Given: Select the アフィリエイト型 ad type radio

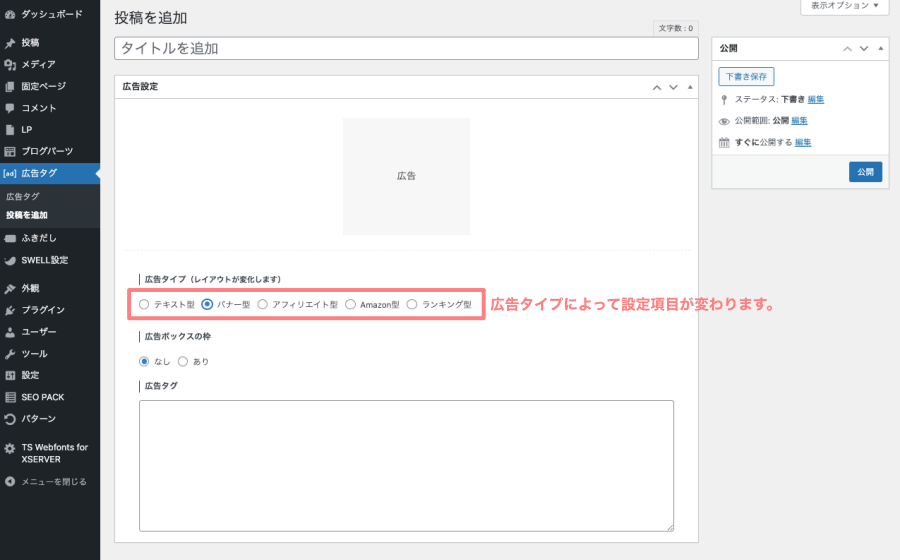Looking at the screenshot, I should pyautogui.click(x=262, y=305).
